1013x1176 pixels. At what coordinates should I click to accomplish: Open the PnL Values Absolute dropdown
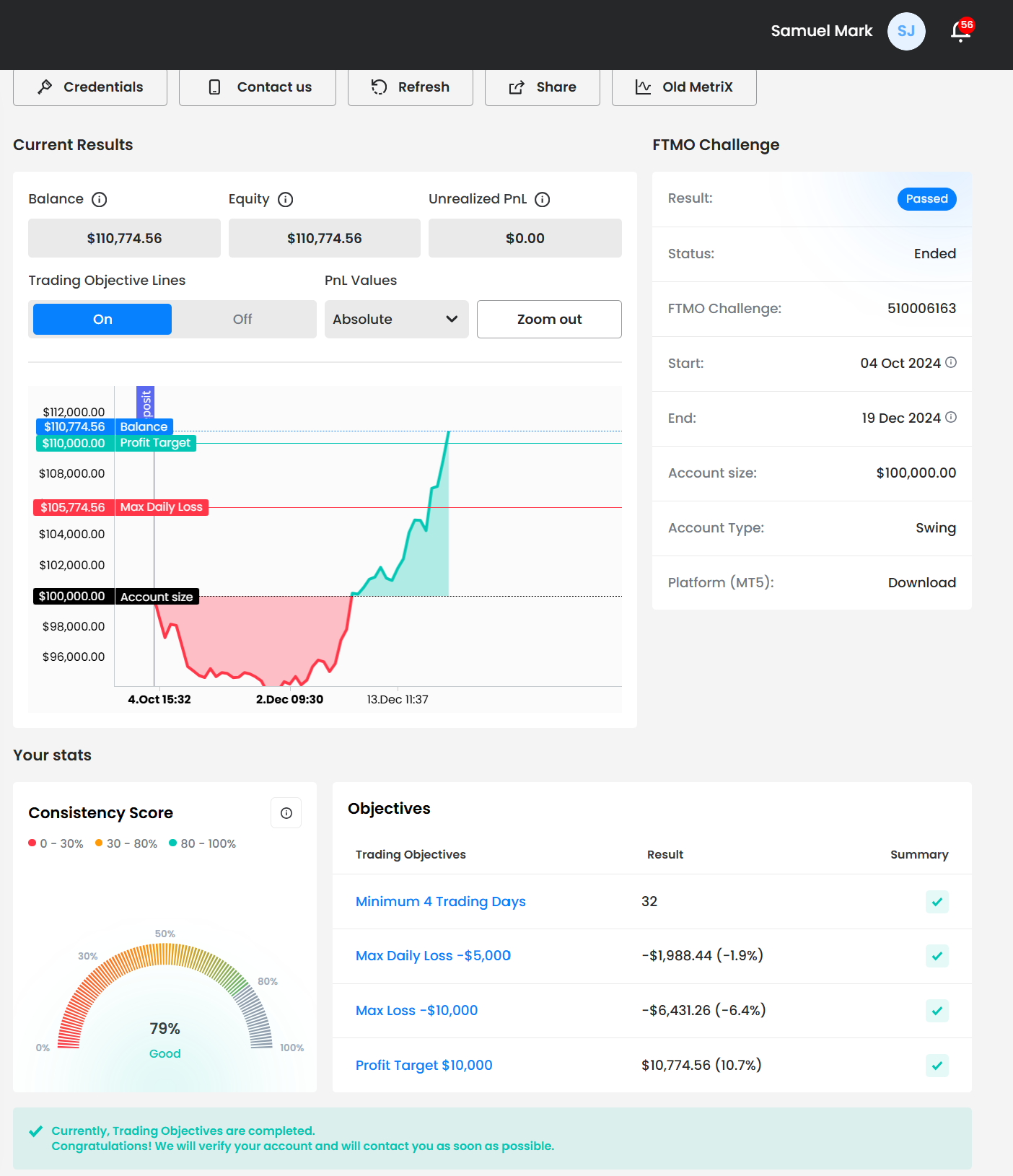tap(397, 320)
